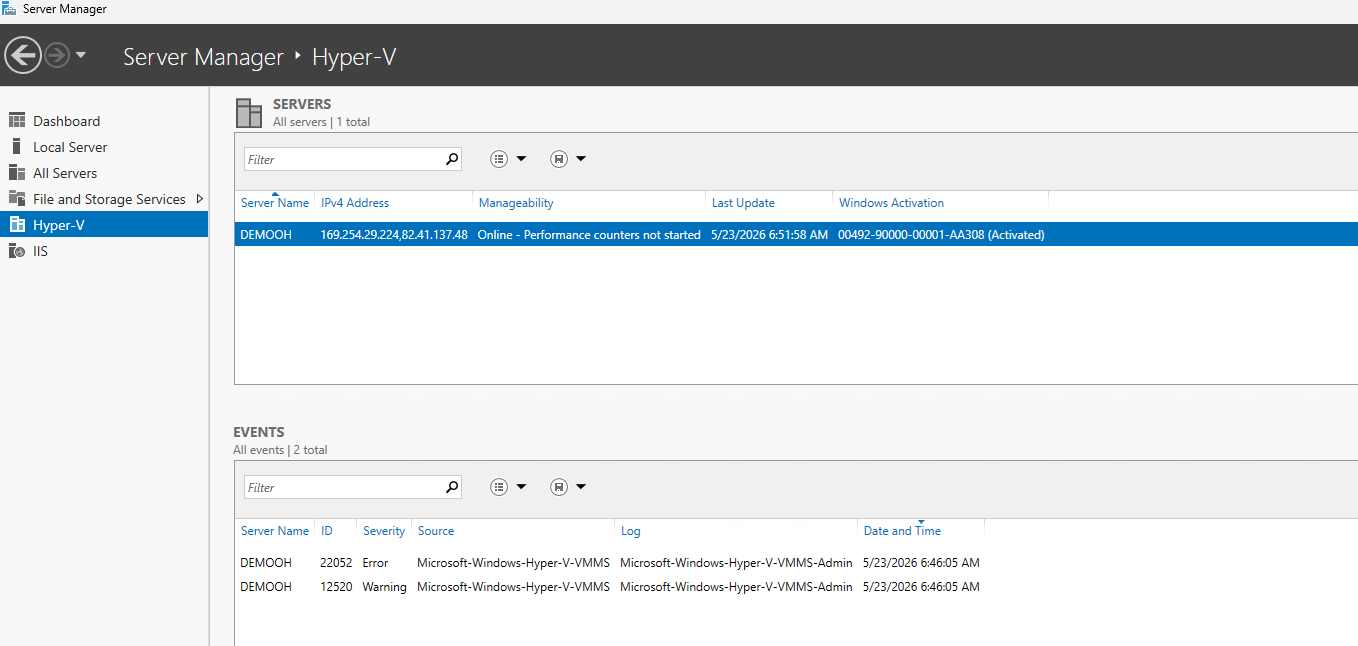Click the Servers tile icon

[x=249, y=113]
